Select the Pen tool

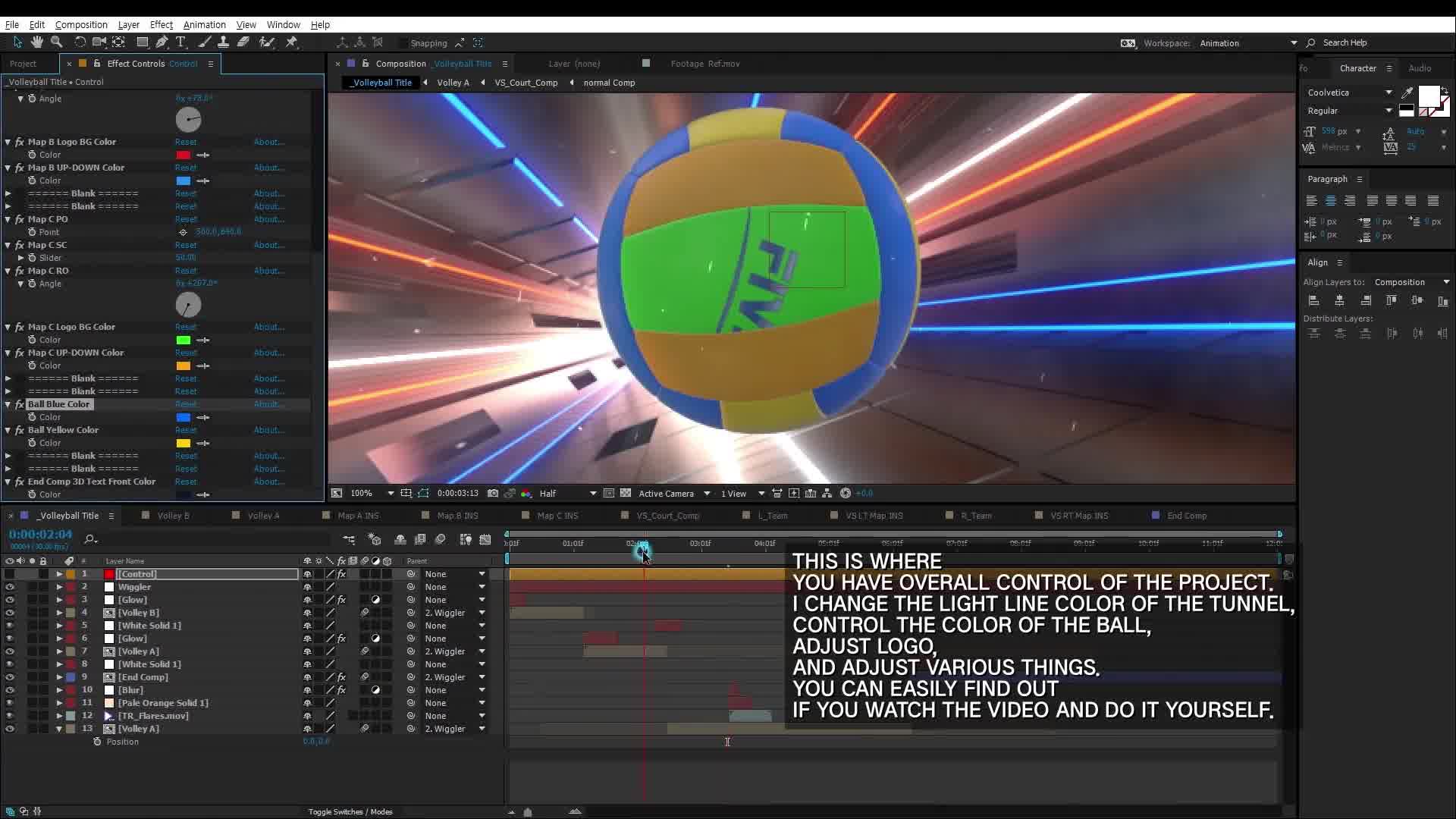coord(162,42)
